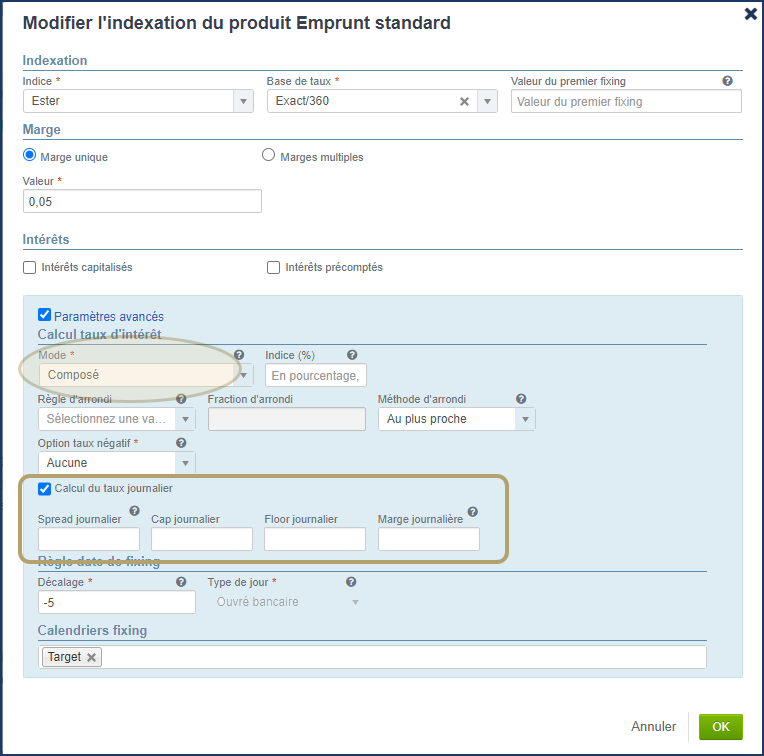Click help icon for Règle d'arrondi
The width and height of the screenshot is (764, 756).
click(x=181, y=399)
